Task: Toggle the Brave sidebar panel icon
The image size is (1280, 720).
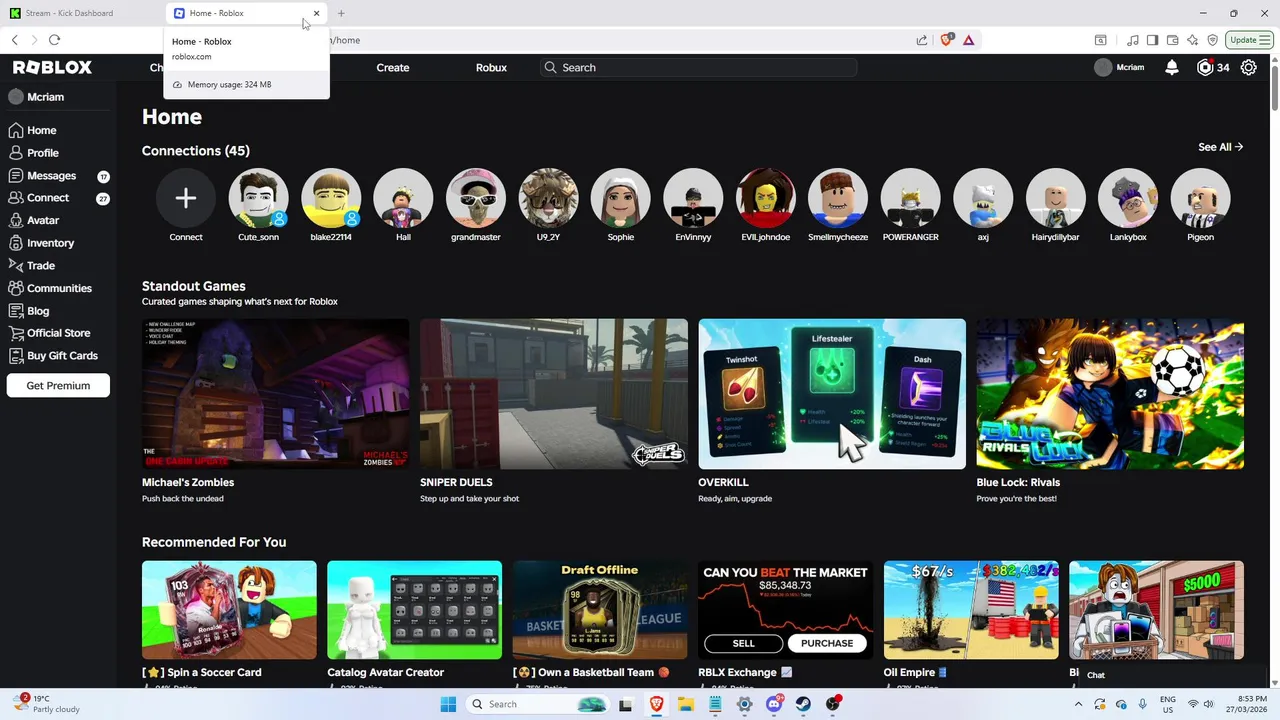Action: [1152, 40]
